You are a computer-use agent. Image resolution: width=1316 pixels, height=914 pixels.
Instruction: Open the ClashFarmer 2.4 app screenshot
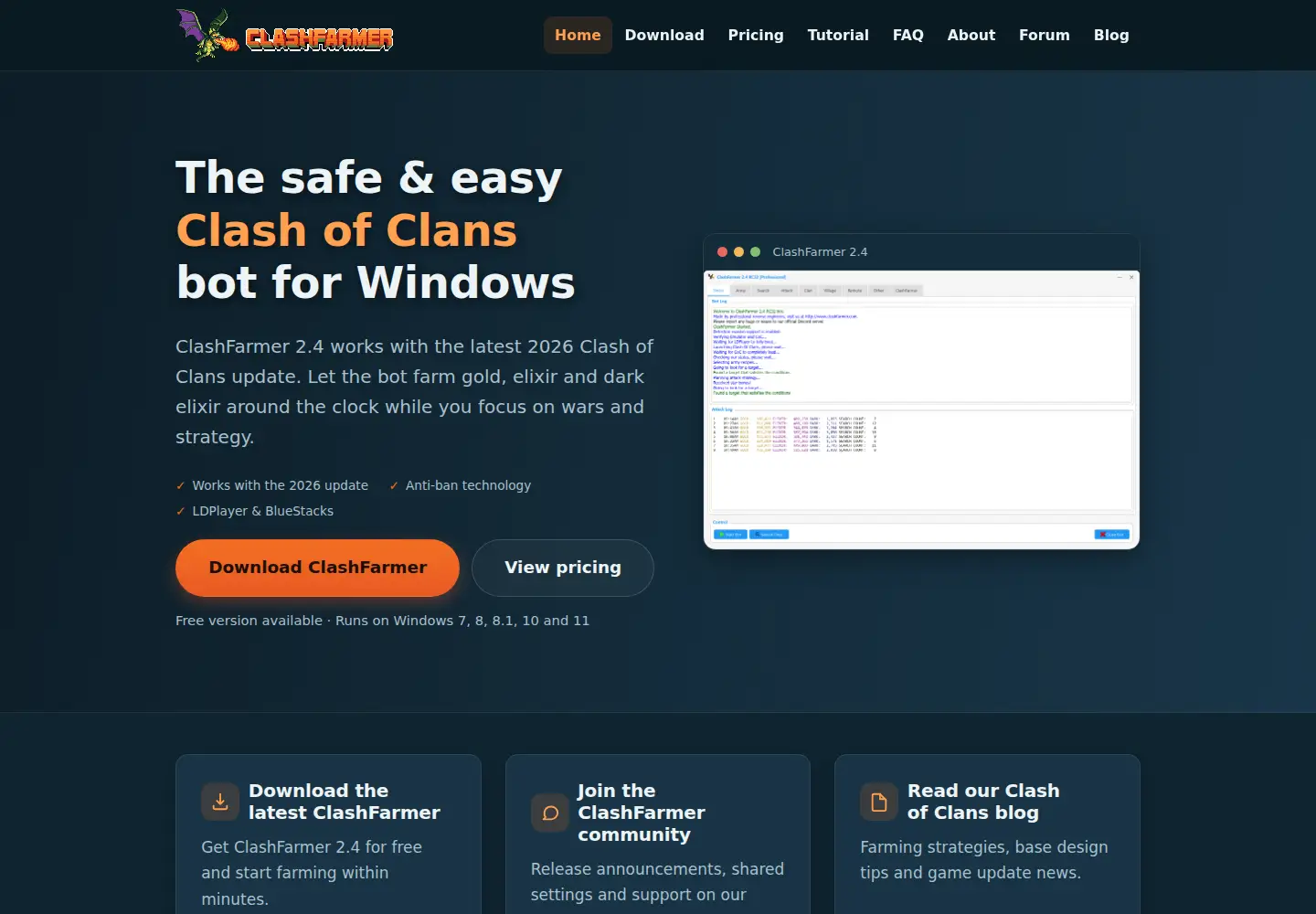(x=921, y=409)
